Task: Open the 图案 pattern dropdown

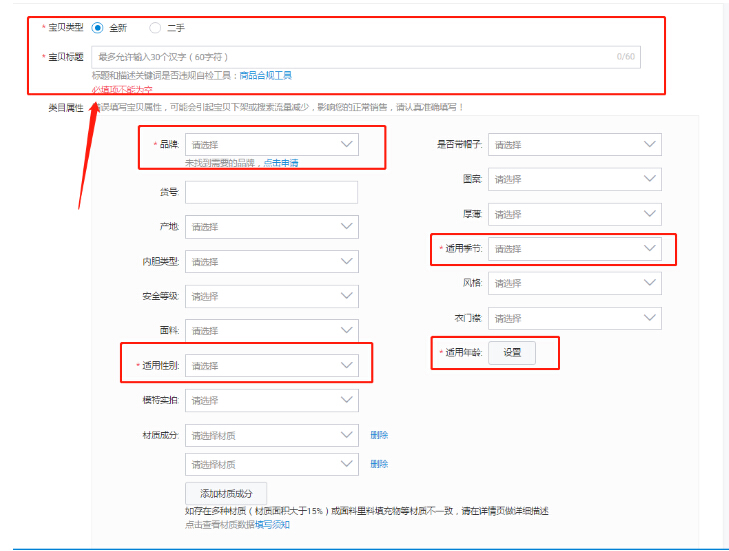Action: pyautogui.click(x=574, y=180)
